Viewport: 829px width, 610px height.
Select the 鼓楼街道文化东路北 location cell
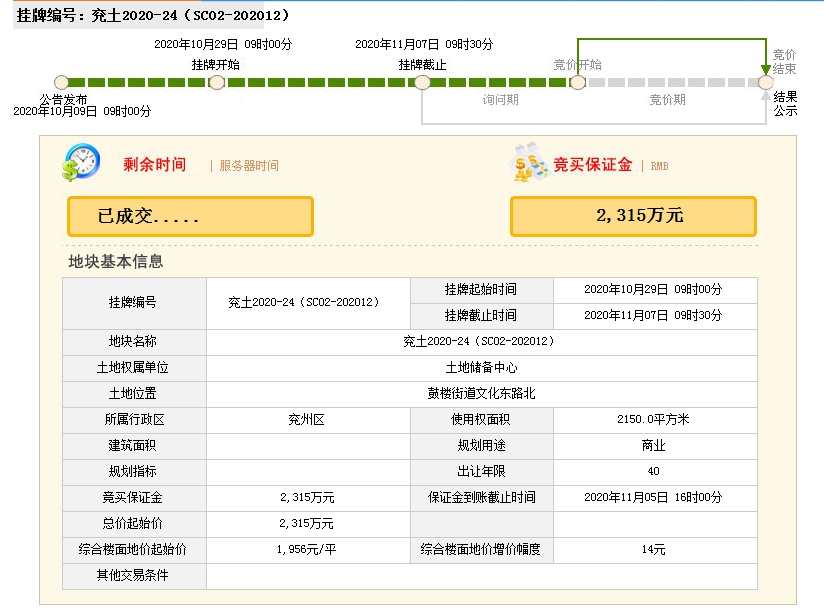tap(481, 394)
